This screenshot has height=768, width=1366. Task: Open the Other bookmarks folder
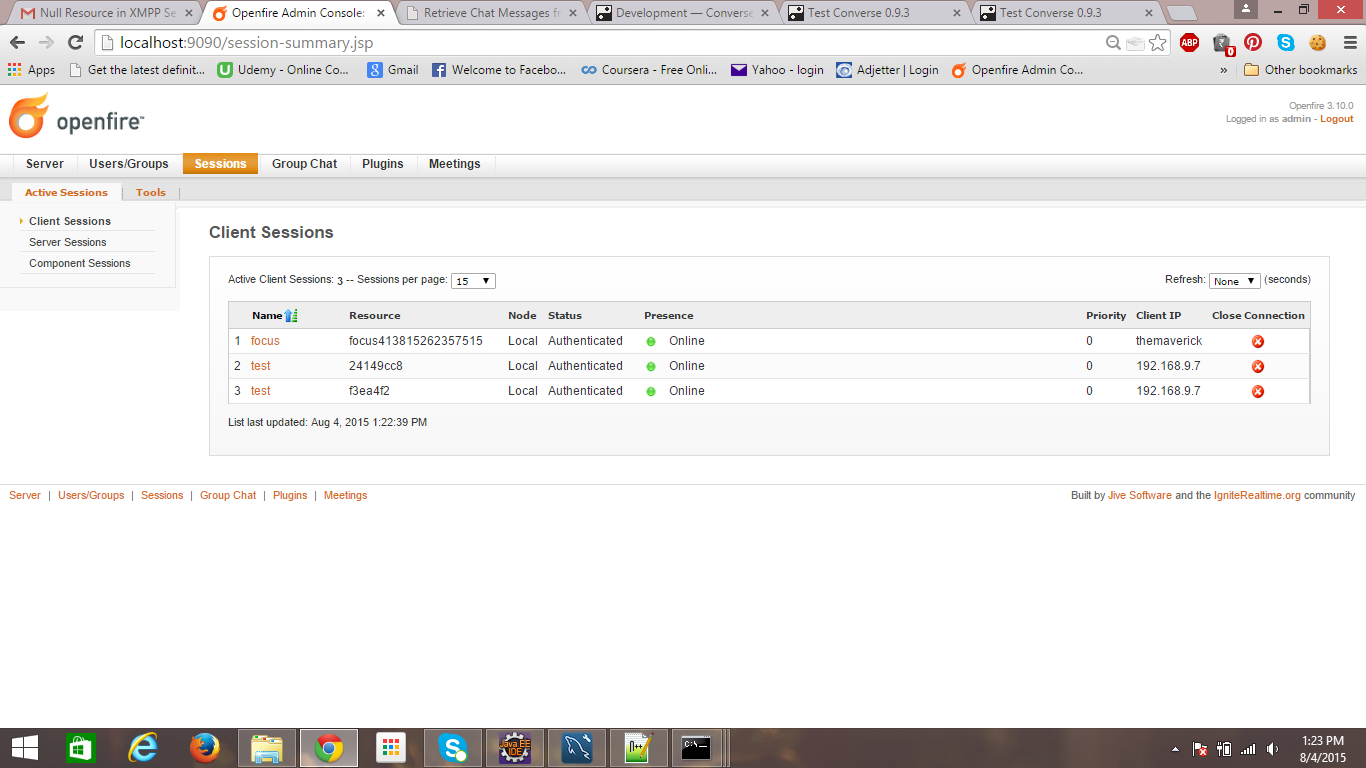click(x=1300, y=70)
